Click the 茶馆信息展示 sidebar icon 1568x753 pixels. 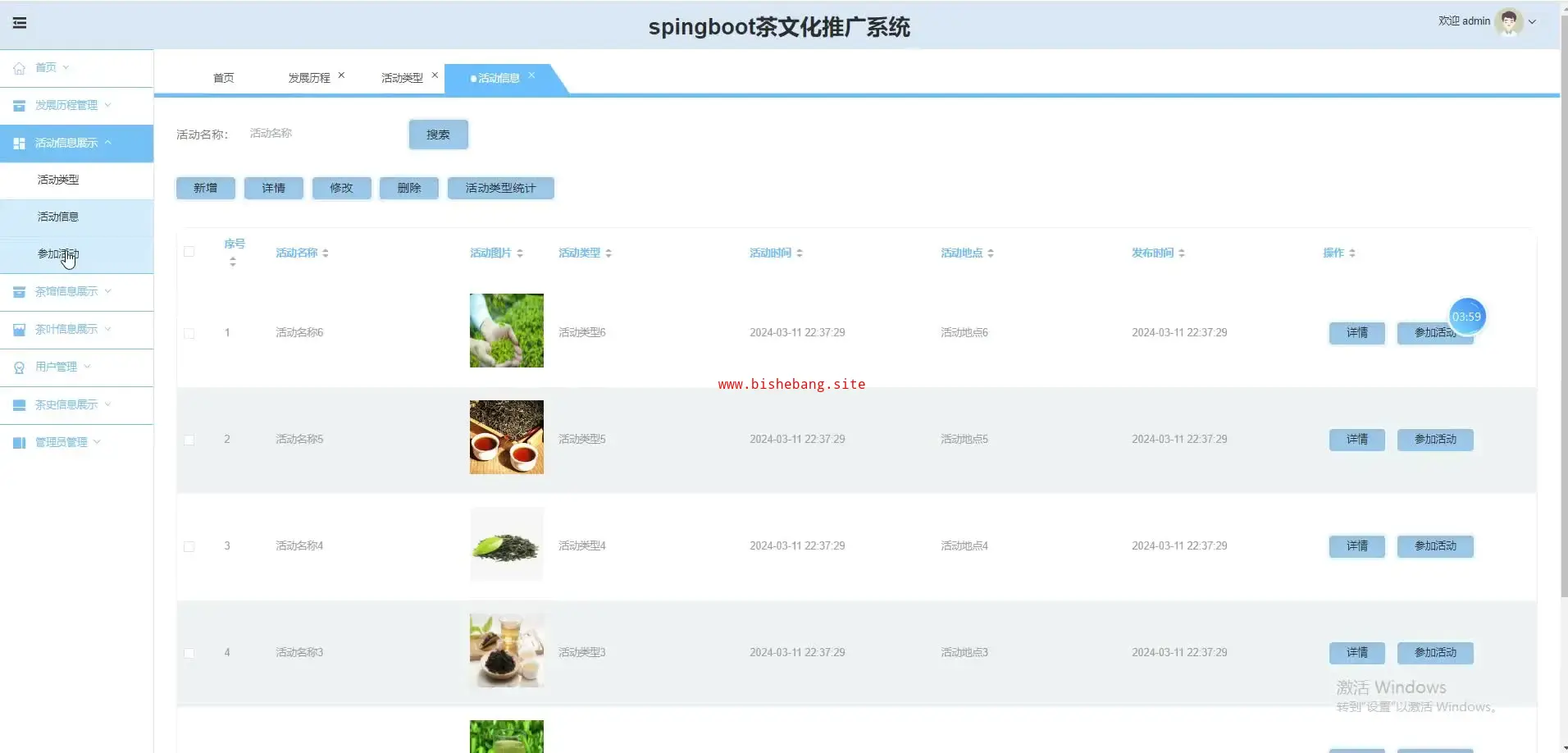[19, 292]
